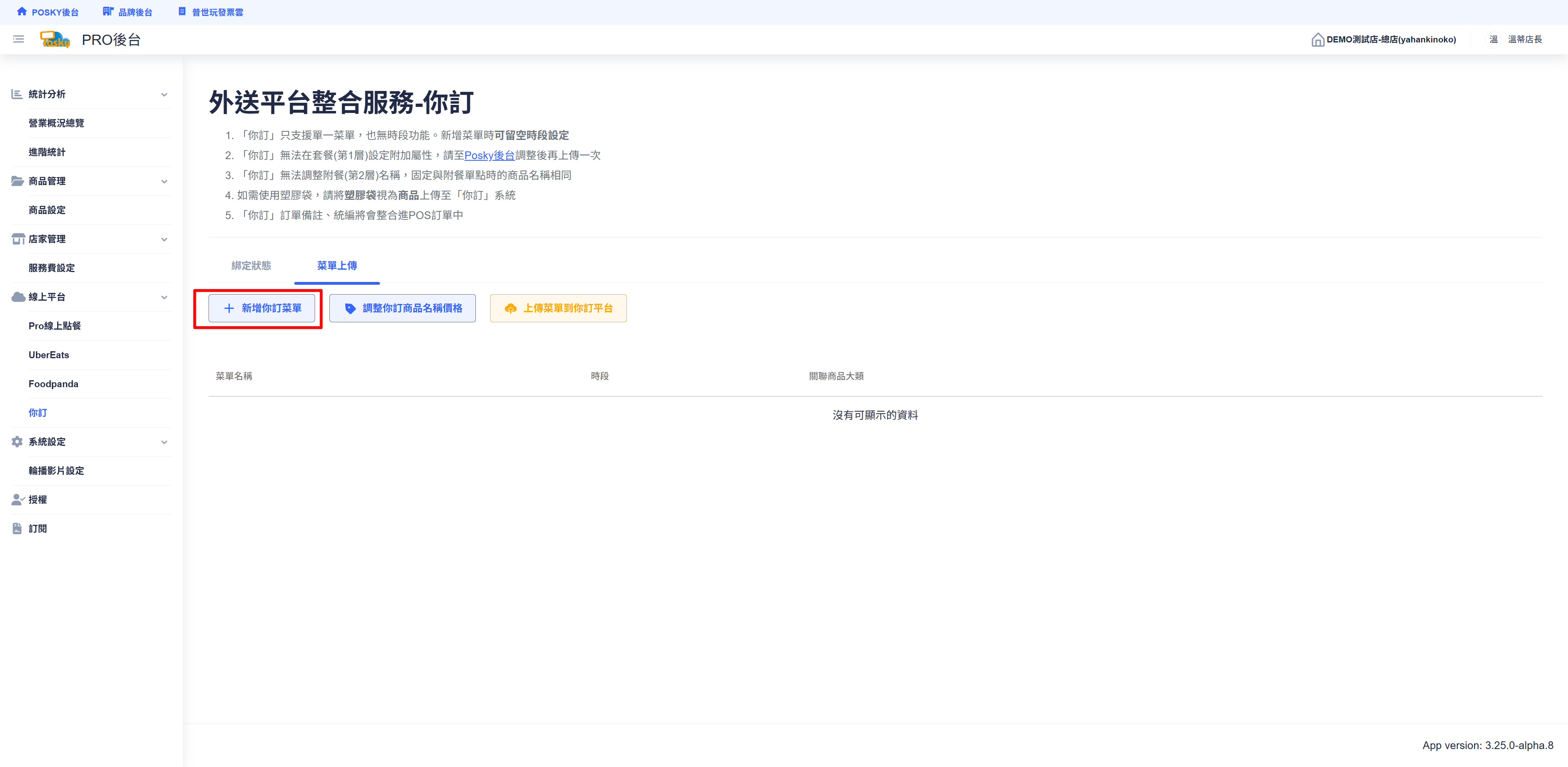Image resolution: width=1568 pixels, height=767 pixels.
Task: Click the 訂閱 document icon in sidebar
Action: [17, 529]
